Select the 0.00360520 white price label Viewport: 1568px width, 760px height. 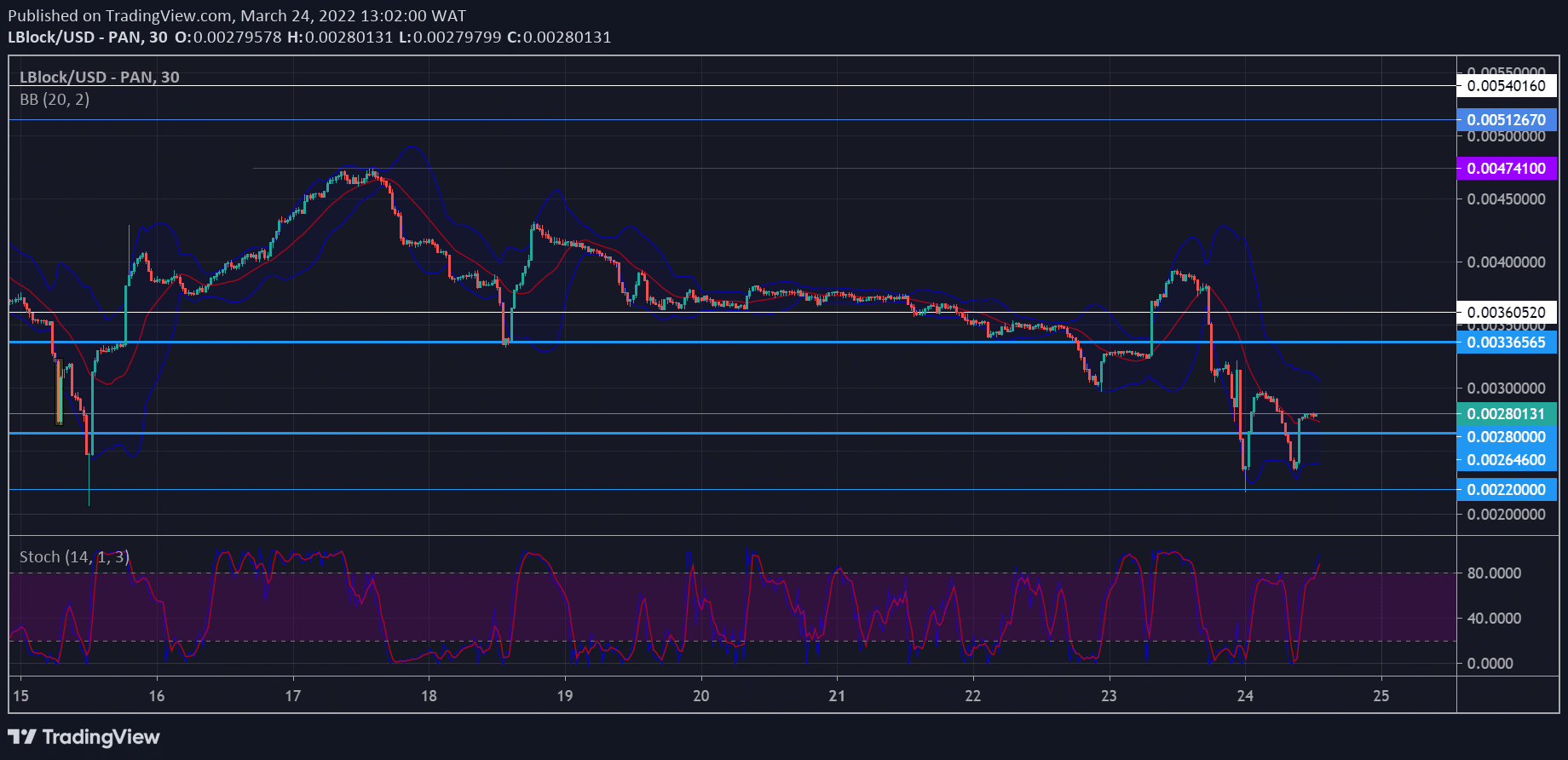(1507, 313)
